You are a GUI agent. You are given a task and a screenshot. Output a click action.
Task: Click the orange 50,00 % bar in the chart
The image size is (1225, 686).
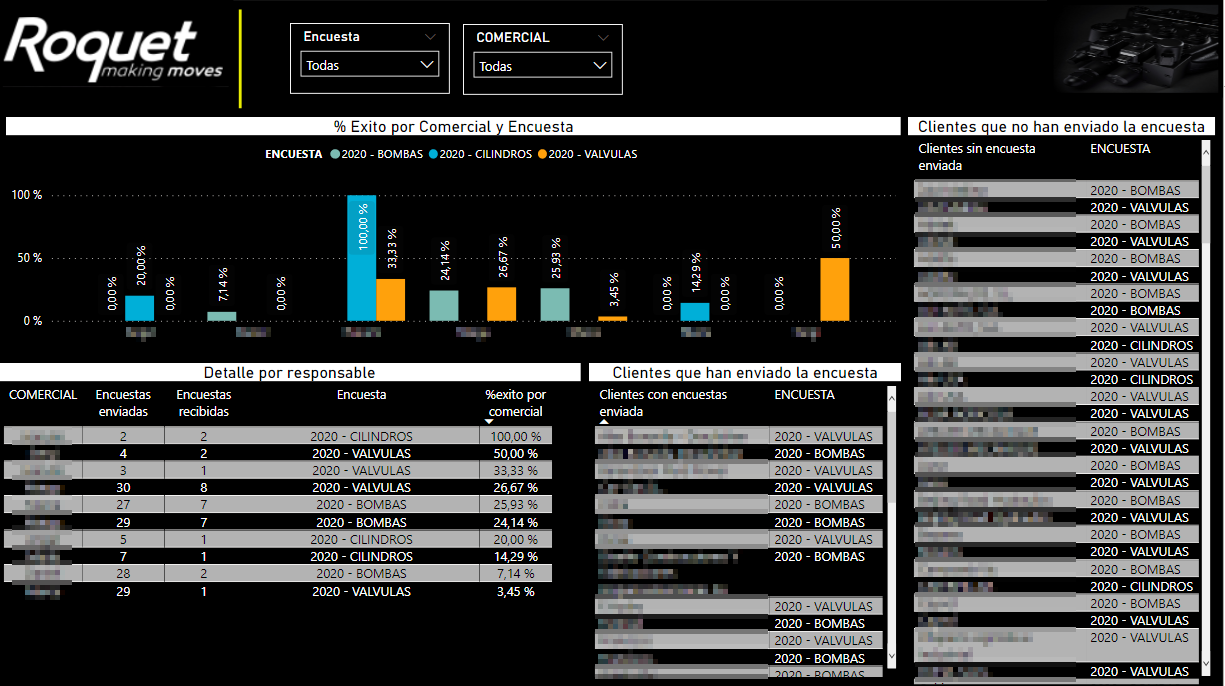tap(835, 289)
